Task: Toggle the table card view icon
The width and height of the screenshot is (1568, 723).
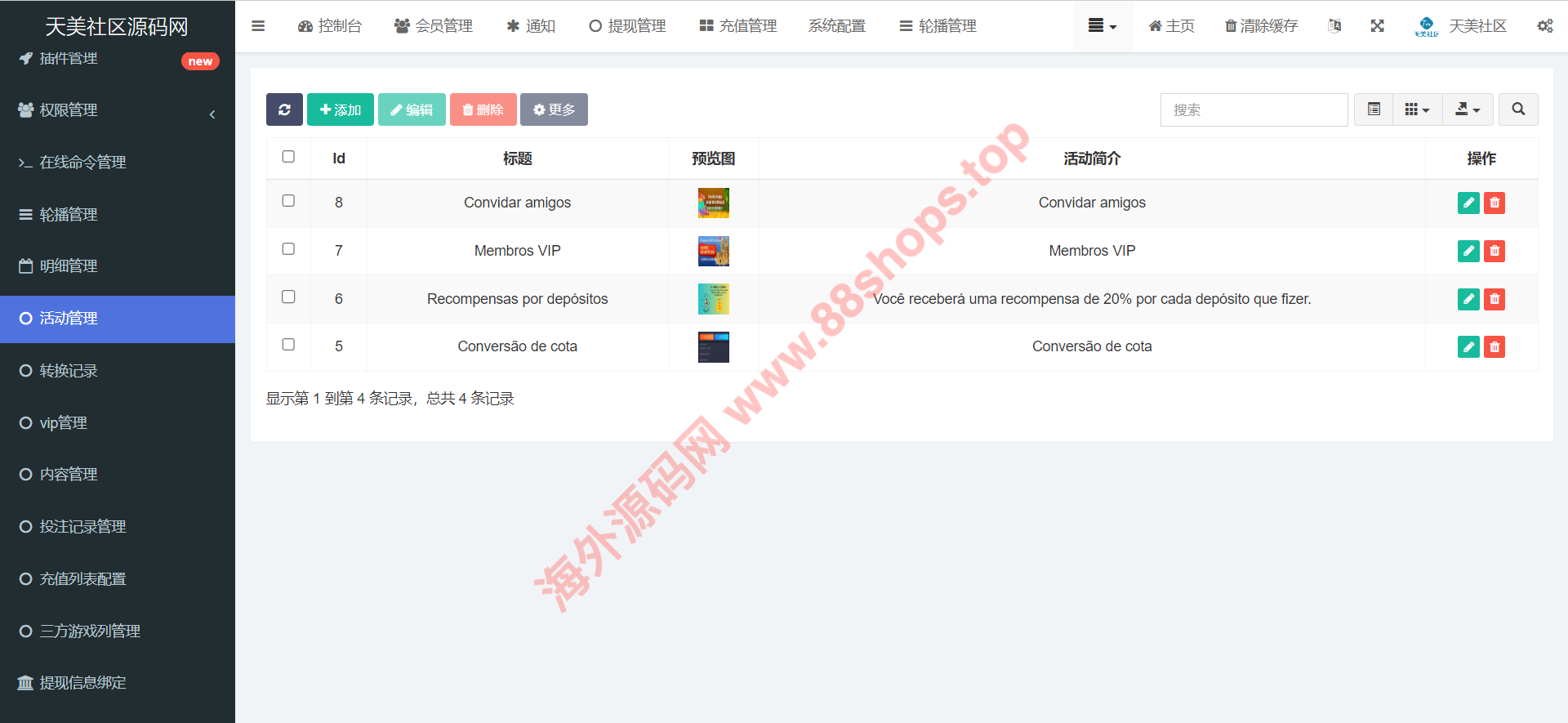Action: click(x=1374, y=109)
